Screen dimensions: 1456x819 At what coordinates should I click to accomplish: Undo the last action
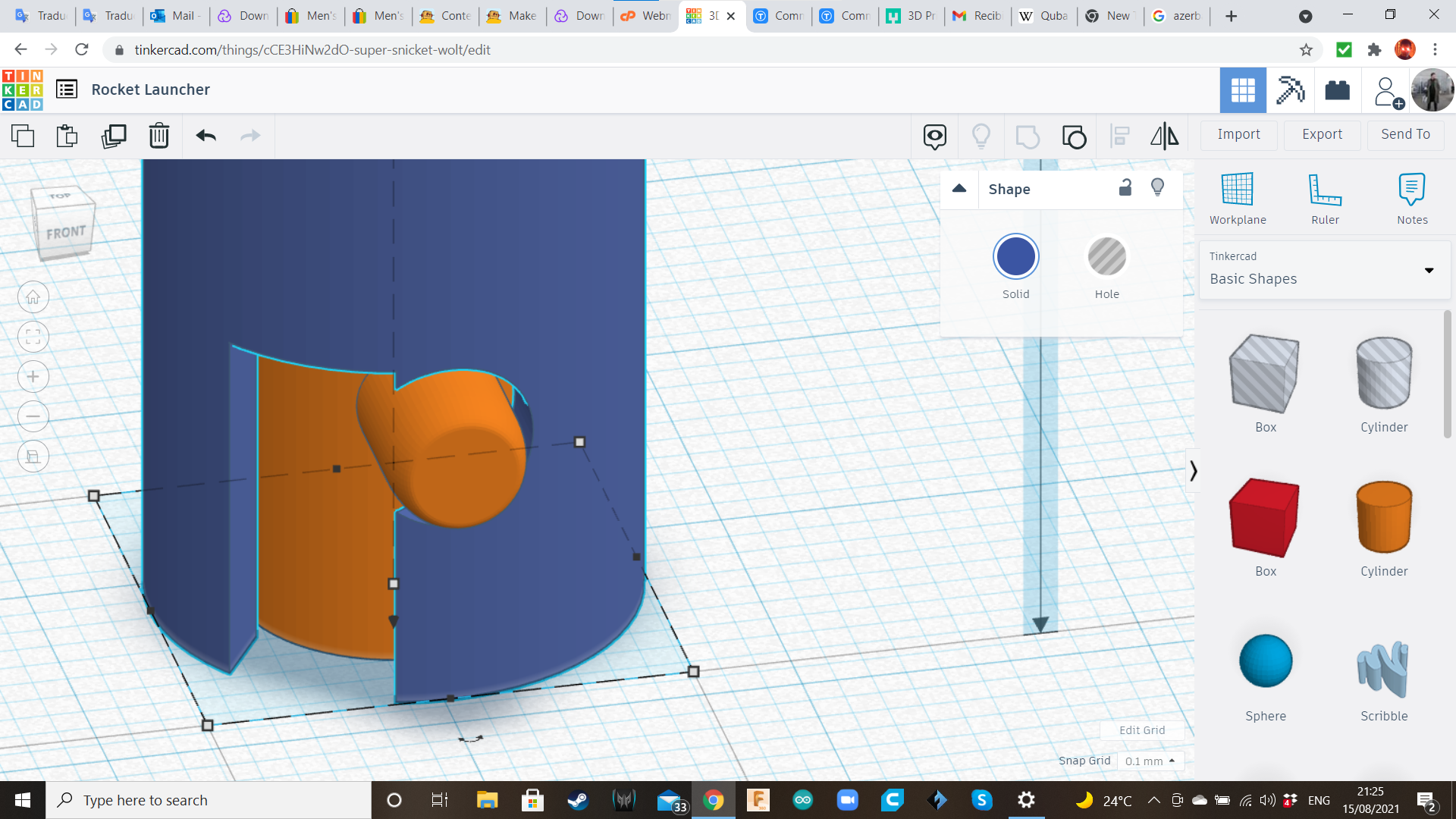click(x=206, y=136)
